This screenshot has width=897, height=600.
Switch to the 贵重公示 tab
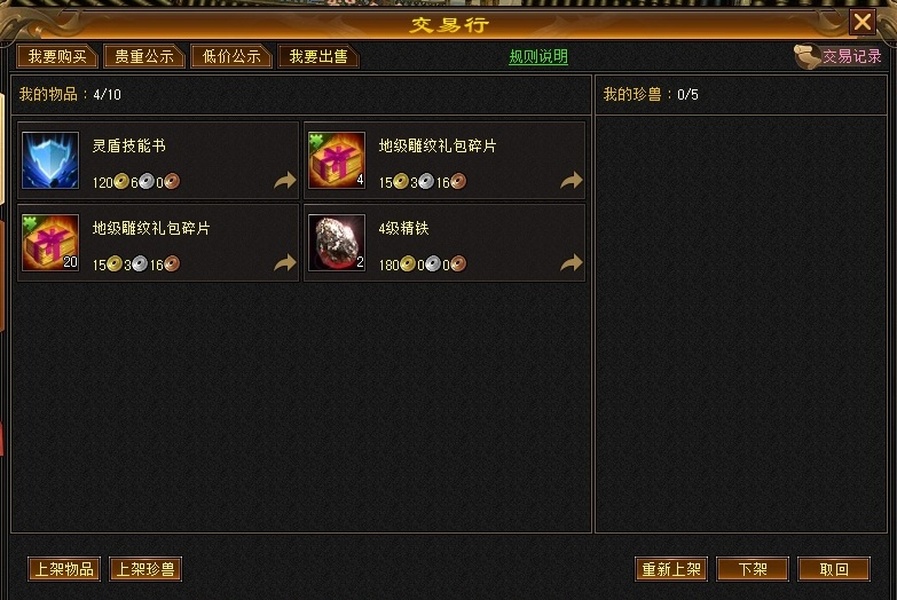(144, 56)
